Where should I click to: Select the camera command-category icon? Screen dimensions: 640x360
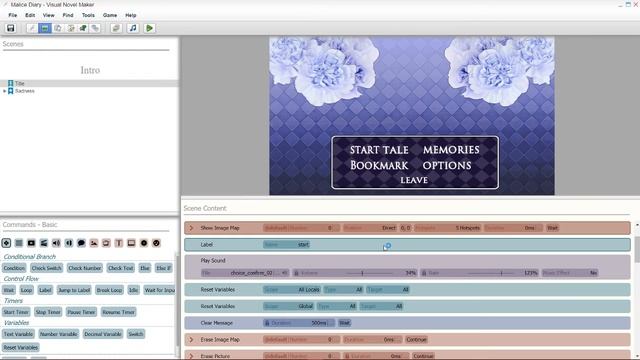(x=31, y=243)
